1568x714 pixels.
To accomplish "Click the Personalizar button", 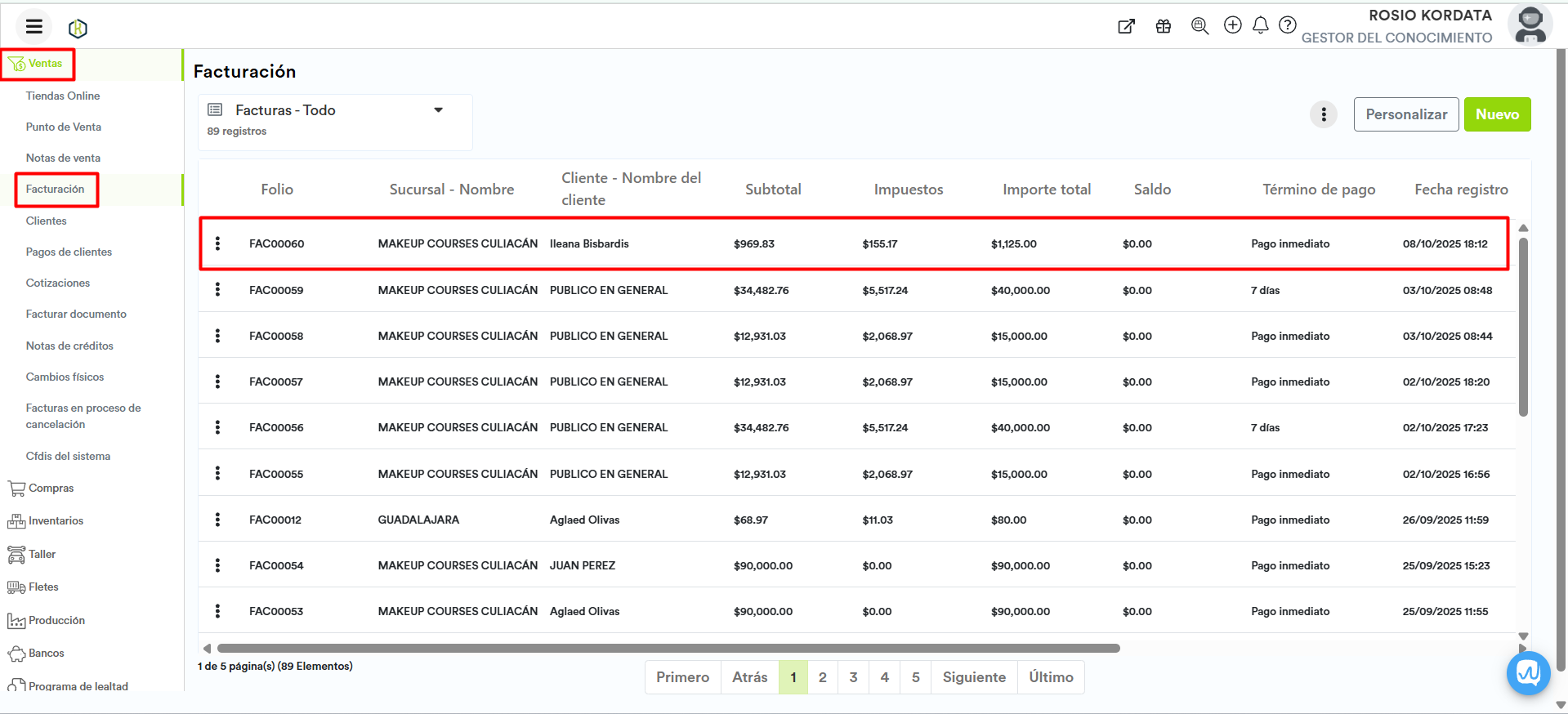I will click(x=1405, y=114).
